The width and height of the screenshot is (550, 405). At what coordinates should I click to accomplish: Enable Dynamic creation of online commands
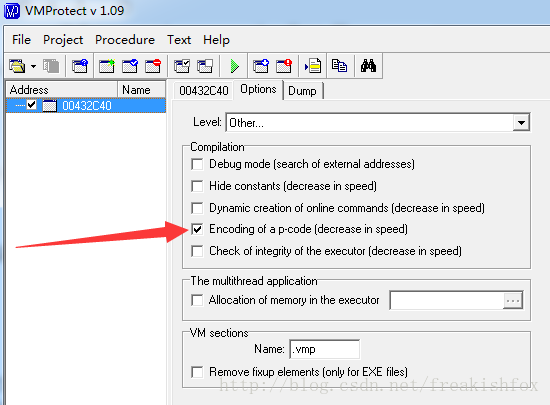tap(197, 208)
